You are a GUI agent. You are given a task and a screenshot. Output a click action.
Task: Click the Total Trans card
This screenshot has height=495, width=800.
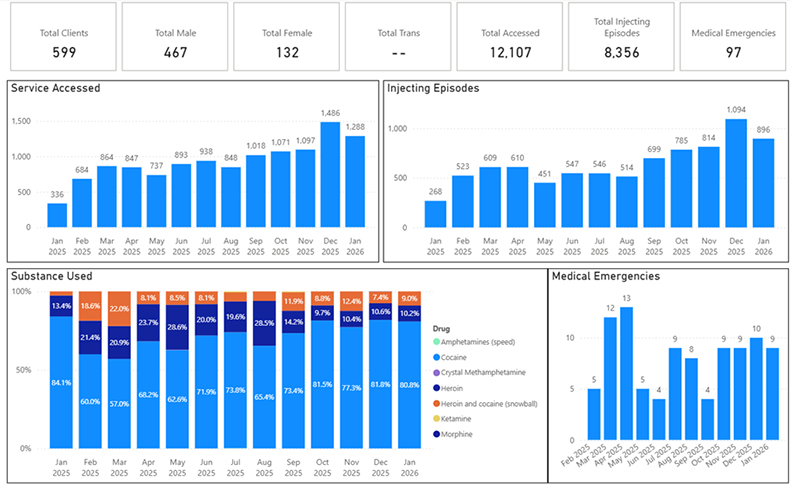click(397, 40)
